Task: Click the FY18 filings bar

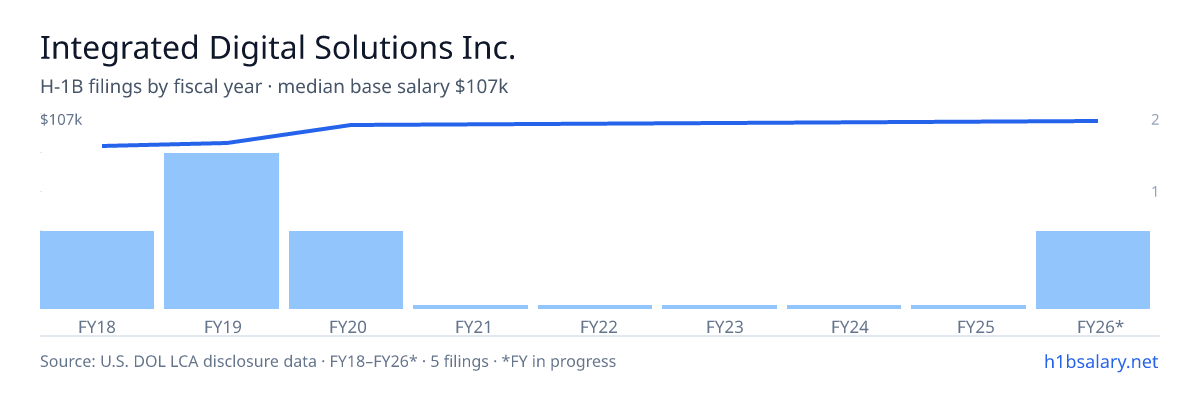Action: tap(97, 270)
